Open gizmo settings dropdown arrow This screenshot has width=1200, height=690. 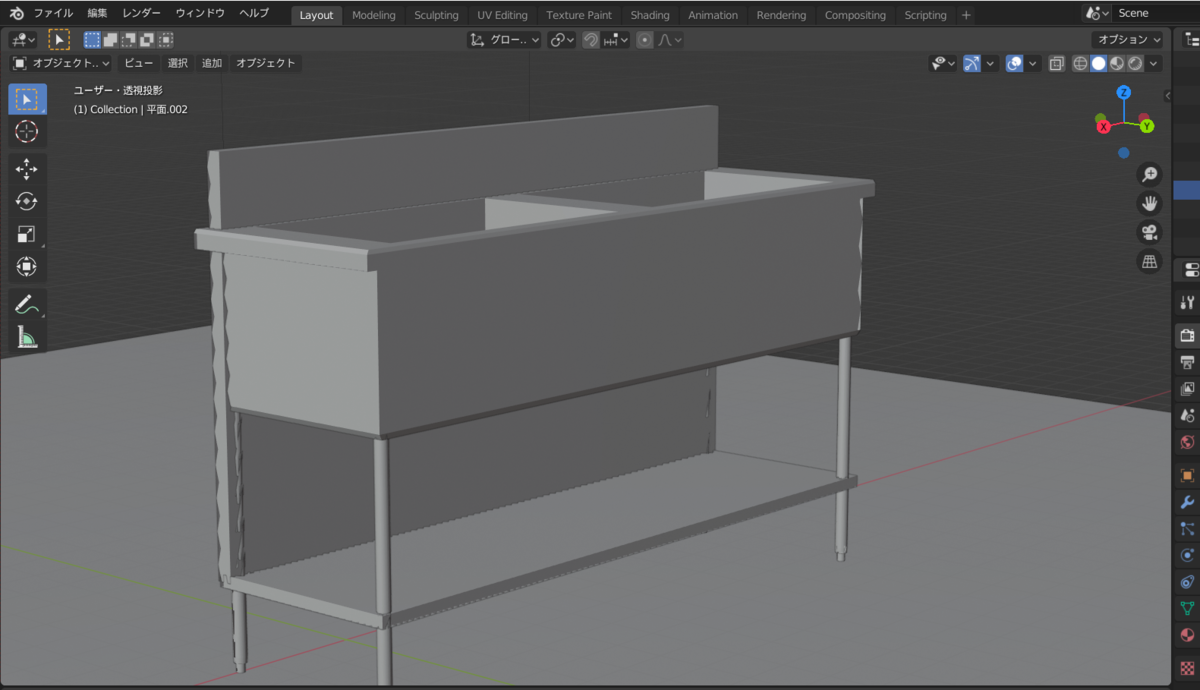pyautogui.click(x=990, y=63)
